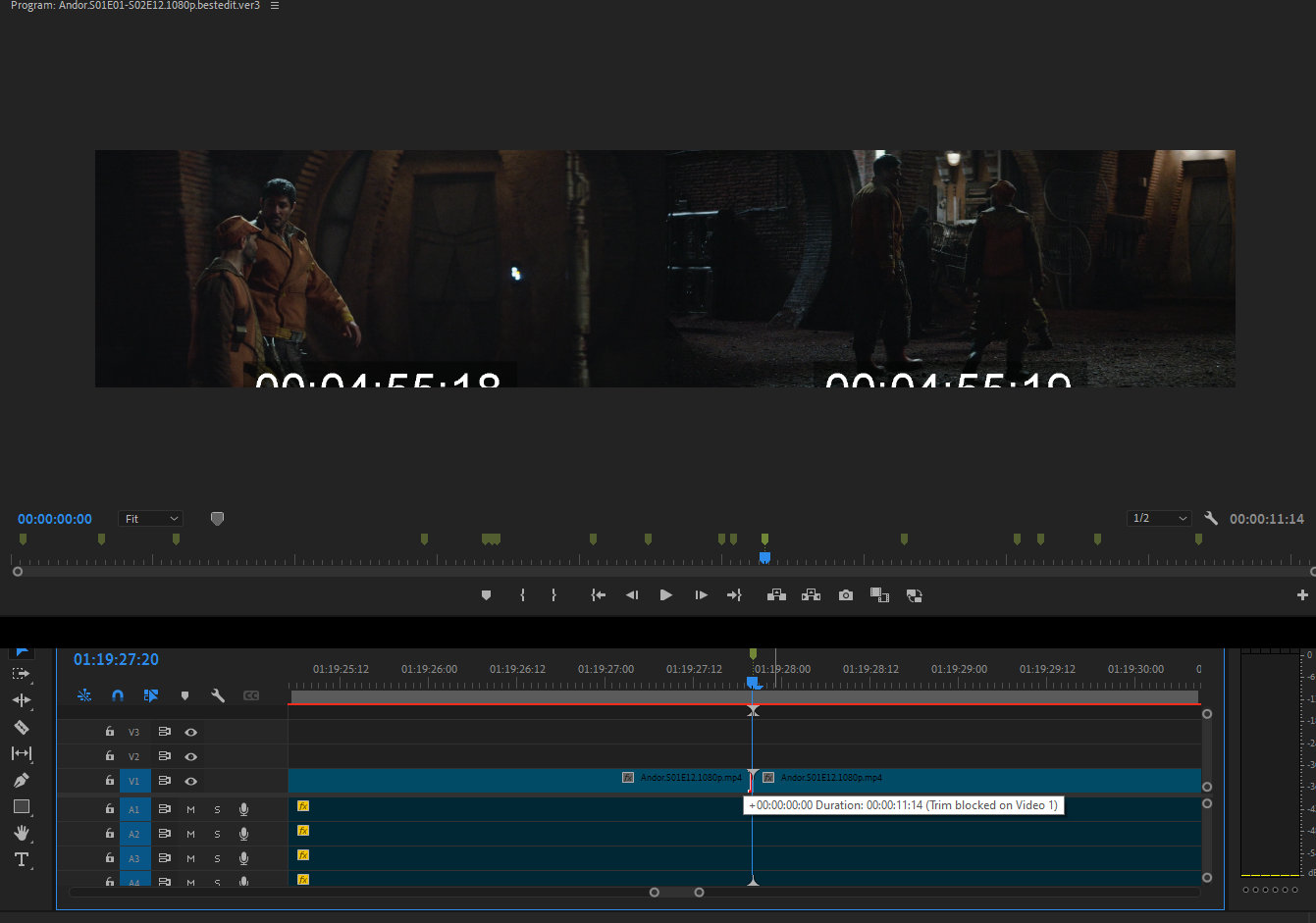Viewport: 1316px width, 923px height.
Task: Select the Razor tool
Action: pyautogui.click(x=21, y=727)
